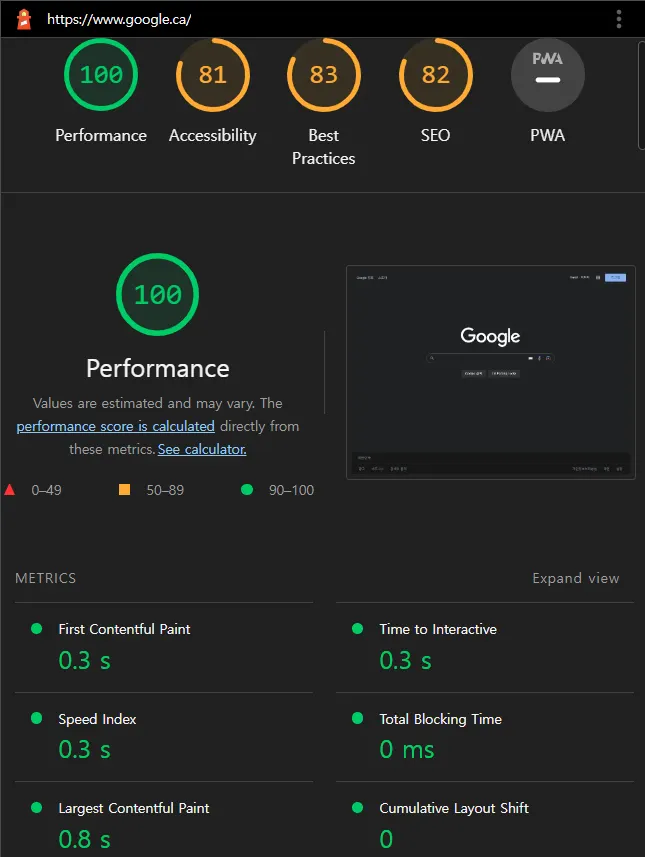Click the www.google.ca URL link
Screen dimensions: 645x857
119,19
